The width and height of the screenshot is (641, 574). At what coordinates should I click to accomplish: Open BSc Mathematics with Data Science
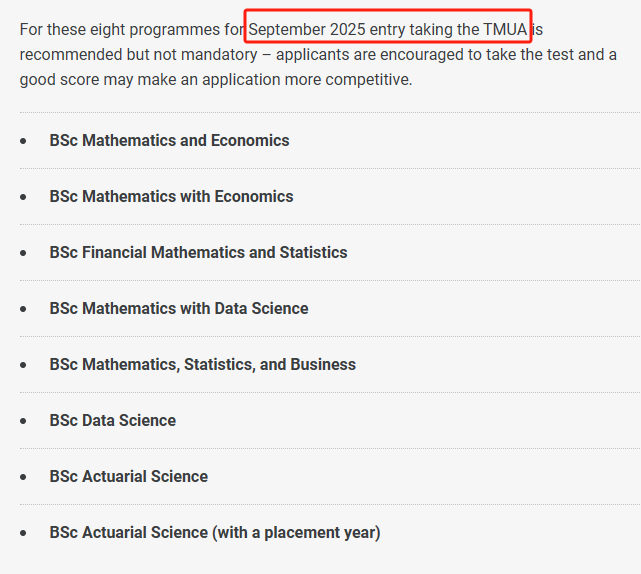point(179,308)
